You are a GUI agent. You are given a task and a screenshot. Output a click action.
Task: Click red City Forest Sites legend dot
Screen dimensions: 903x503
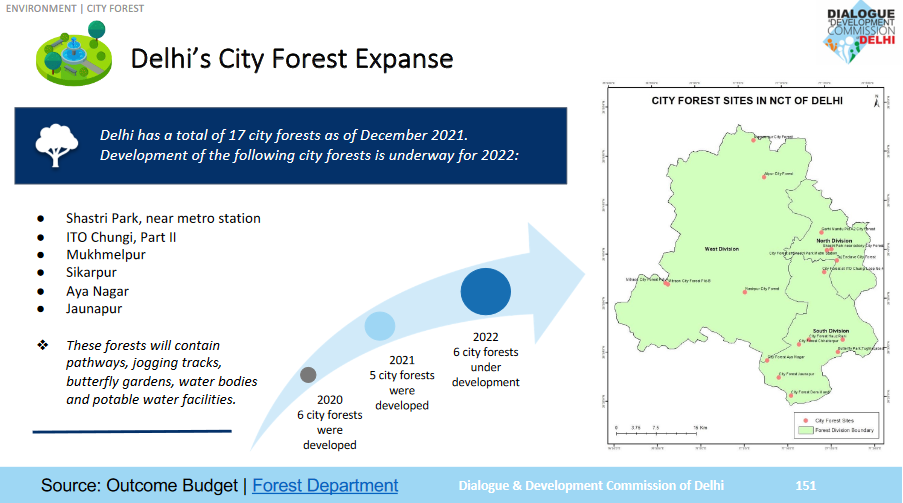coord(806,421)
